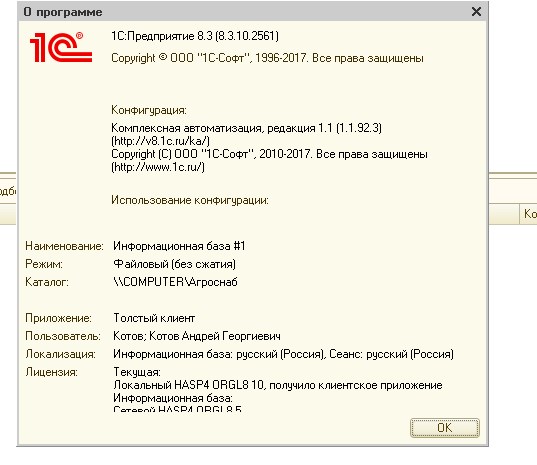Image resolution: width=537 pixels, height=465 pixels.
Task: Click the Лицензия: label
Action: [x=51, y=372]
